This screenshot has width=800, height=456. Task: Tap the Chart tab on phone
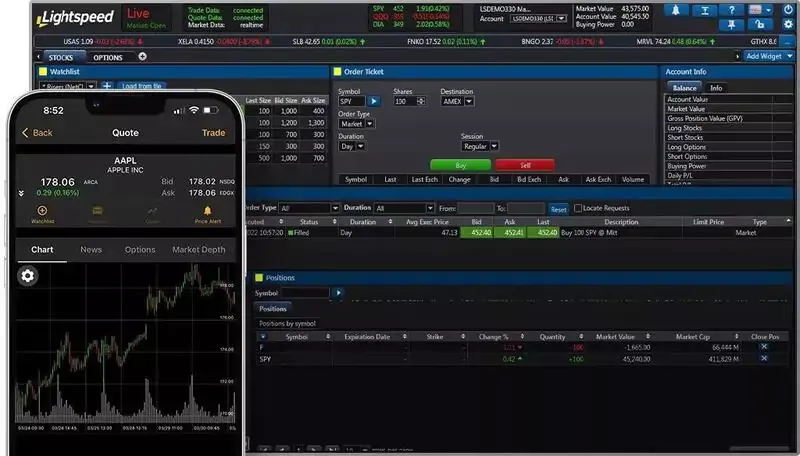(x=42, y=249)
